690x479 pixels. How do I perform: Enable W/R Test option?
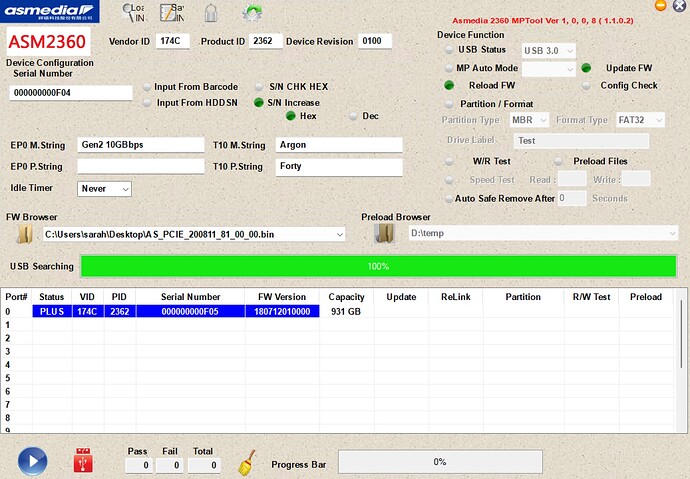[x=449, y=161]
